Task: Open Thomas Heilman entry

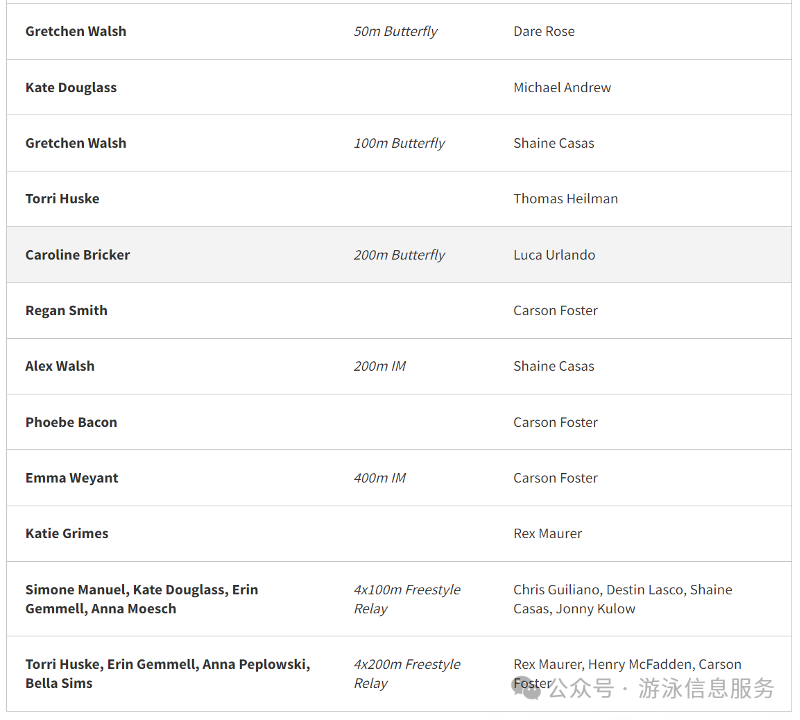Action: pyautogui.click(x=565, y=198)
